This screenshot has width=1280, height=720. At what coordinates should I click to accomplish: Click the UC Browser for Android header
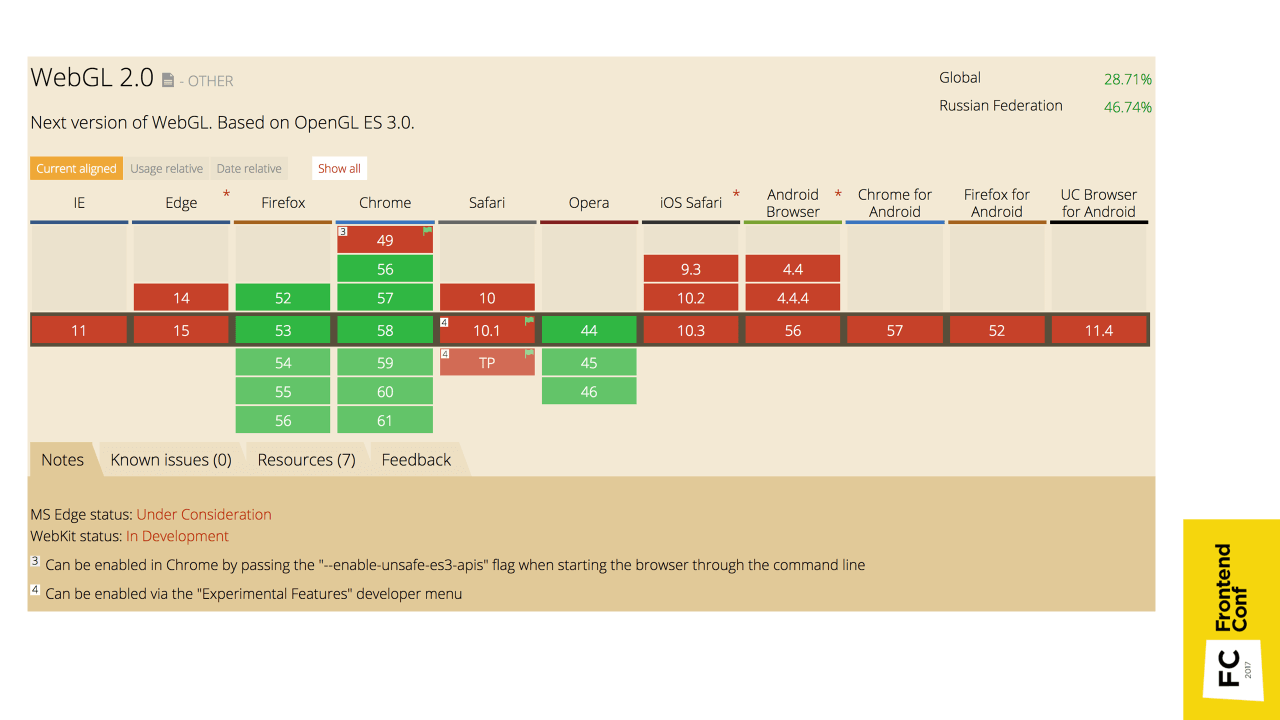click(x=1099, y=203)
